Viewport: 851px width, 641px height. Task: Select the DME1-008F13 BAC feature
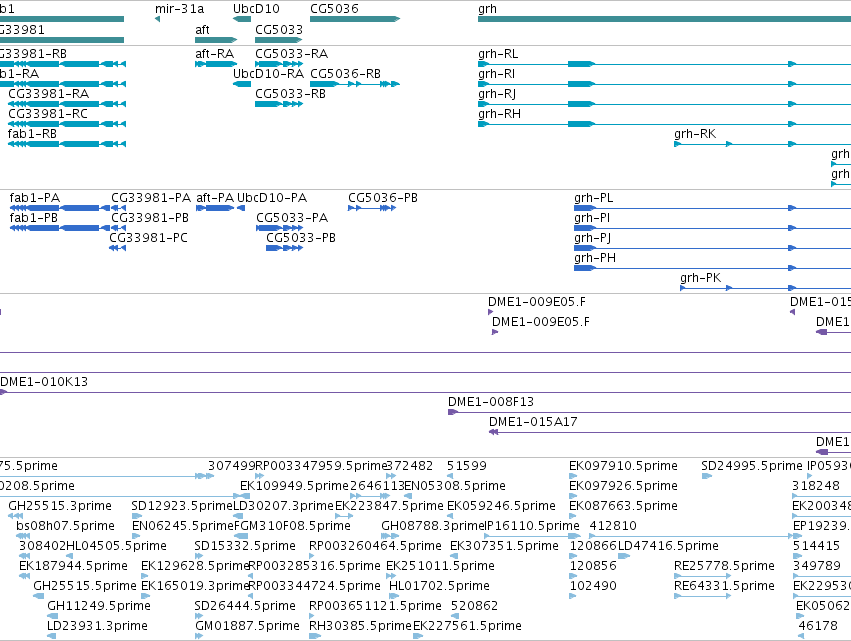(x=649, y=413)
